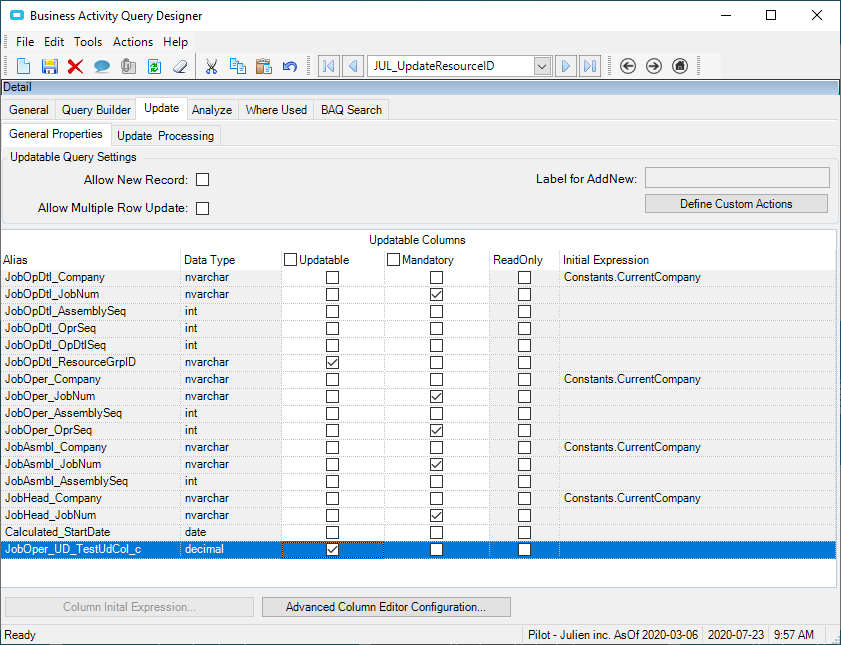Image resolution: width=841 pixels, height=645 pixels.
Task: Check ReadOnly for JobOper_UD_TestUdCol_c
Action: (x=525, y=550)
